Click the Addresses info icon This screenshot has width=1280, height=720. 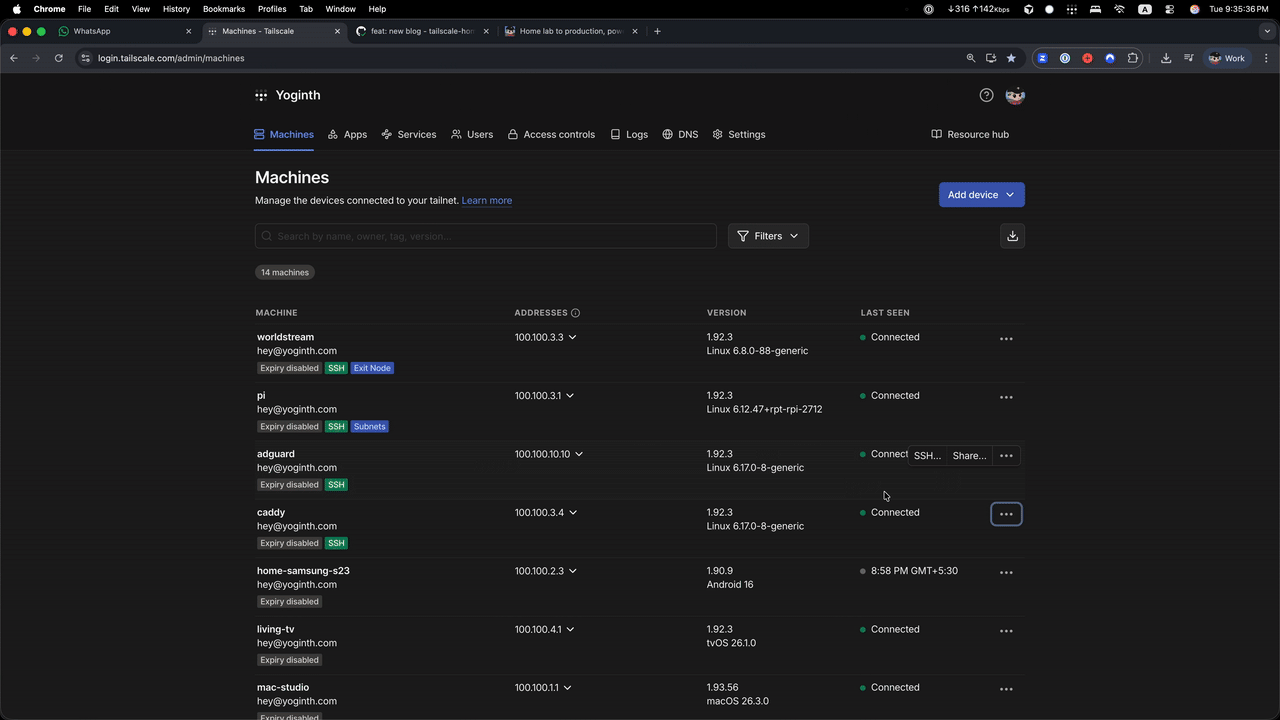(575, 313)
